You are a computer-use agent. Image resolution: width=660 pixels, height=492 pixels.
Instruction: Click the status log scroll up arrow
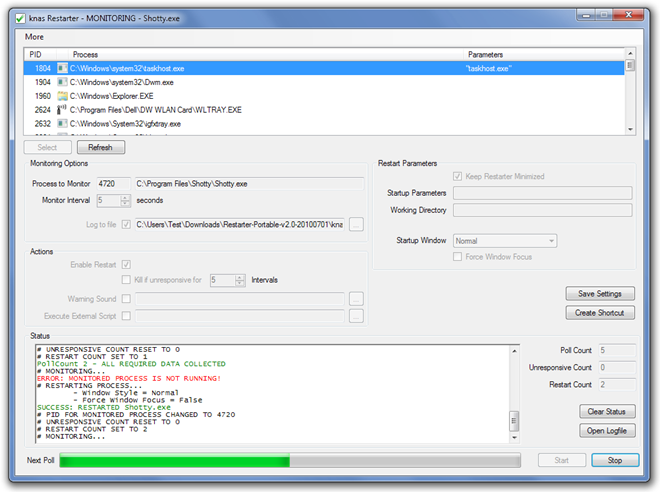coord(514,351)
